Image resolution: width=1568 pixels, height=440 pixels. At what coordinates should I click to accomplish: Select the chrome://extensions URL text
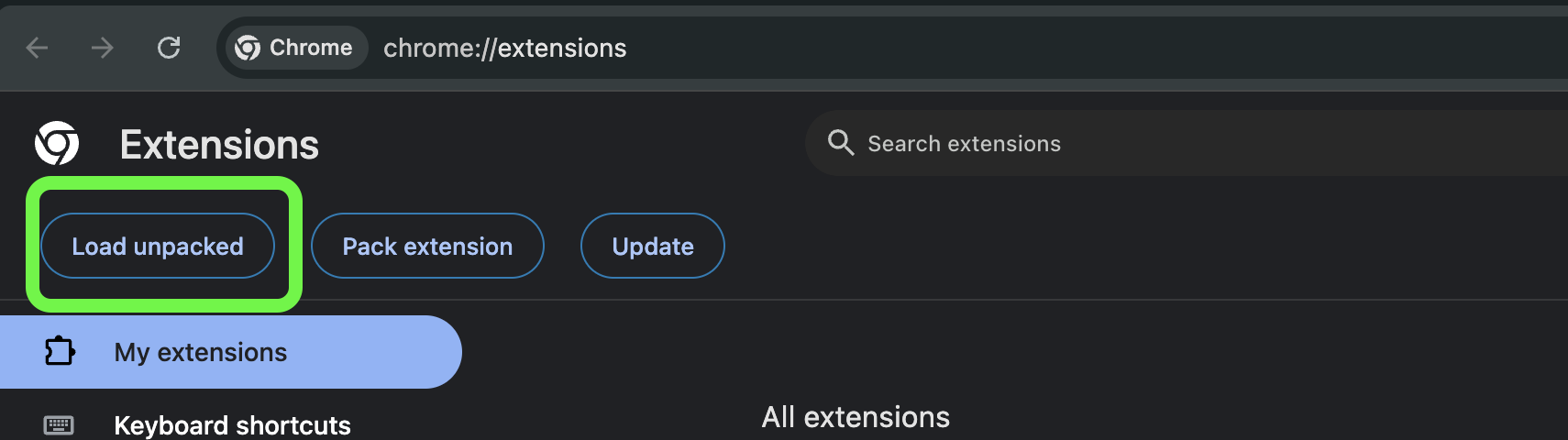click(x=504, y=48)
